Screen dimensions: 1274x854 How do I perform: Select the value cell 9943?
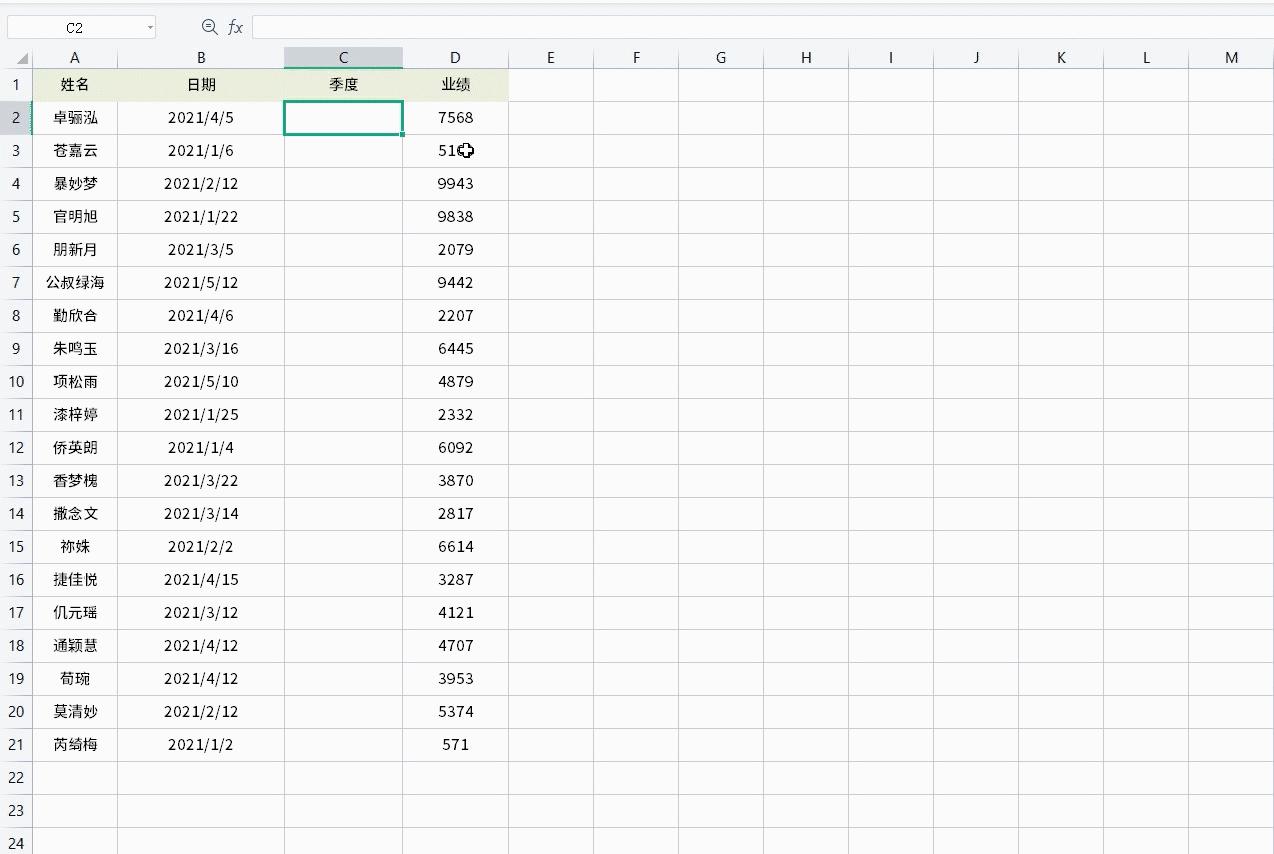tap(456, 184)
